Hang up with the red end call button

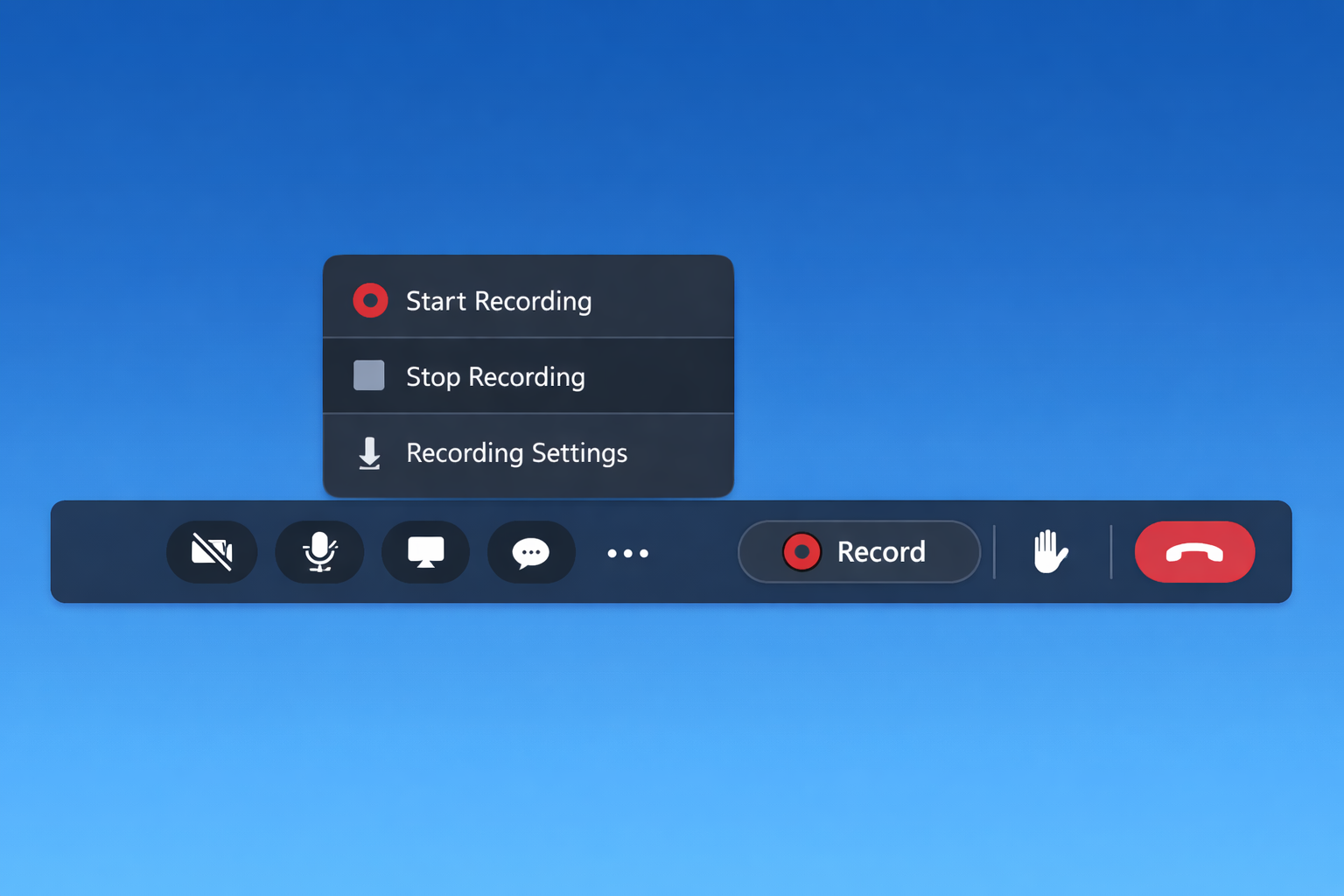pos(1194,552)
